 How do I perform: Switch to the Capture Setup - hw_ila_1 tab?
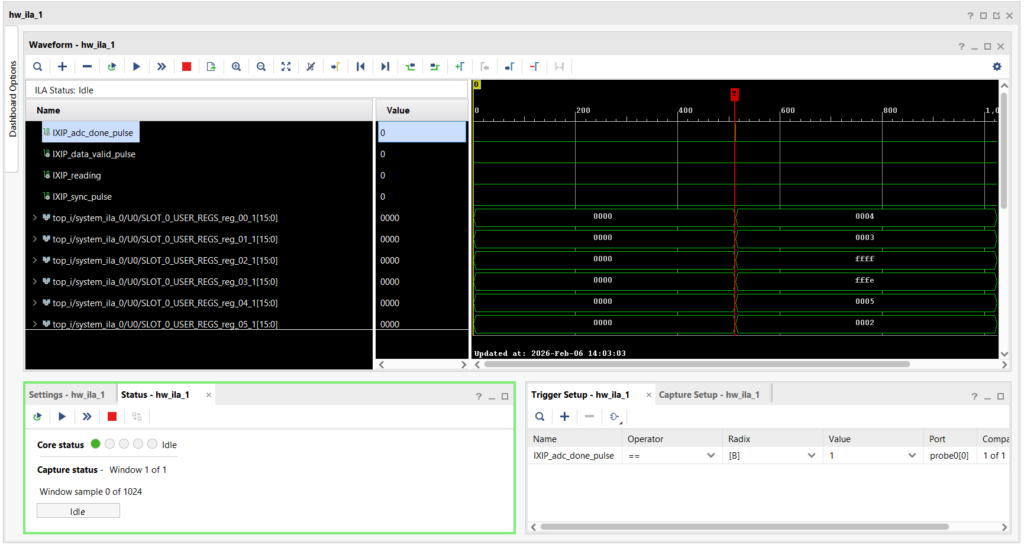click(708, 395)
